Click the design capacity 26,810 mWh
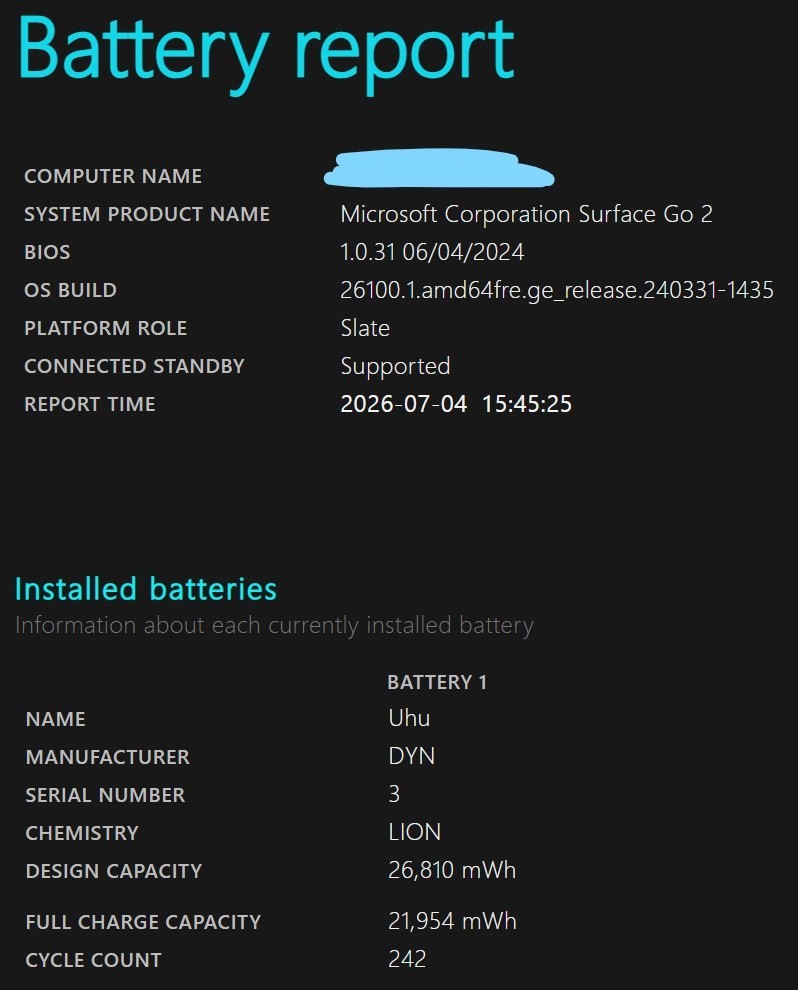798x990 pixels. point(452,870)
